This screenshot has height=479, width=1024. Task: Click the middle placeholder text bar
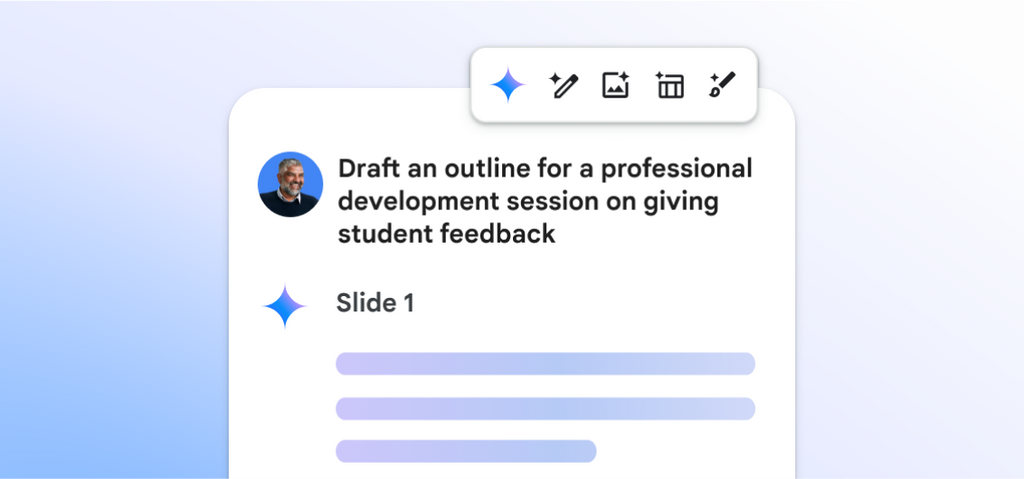[x=545, y=408]
